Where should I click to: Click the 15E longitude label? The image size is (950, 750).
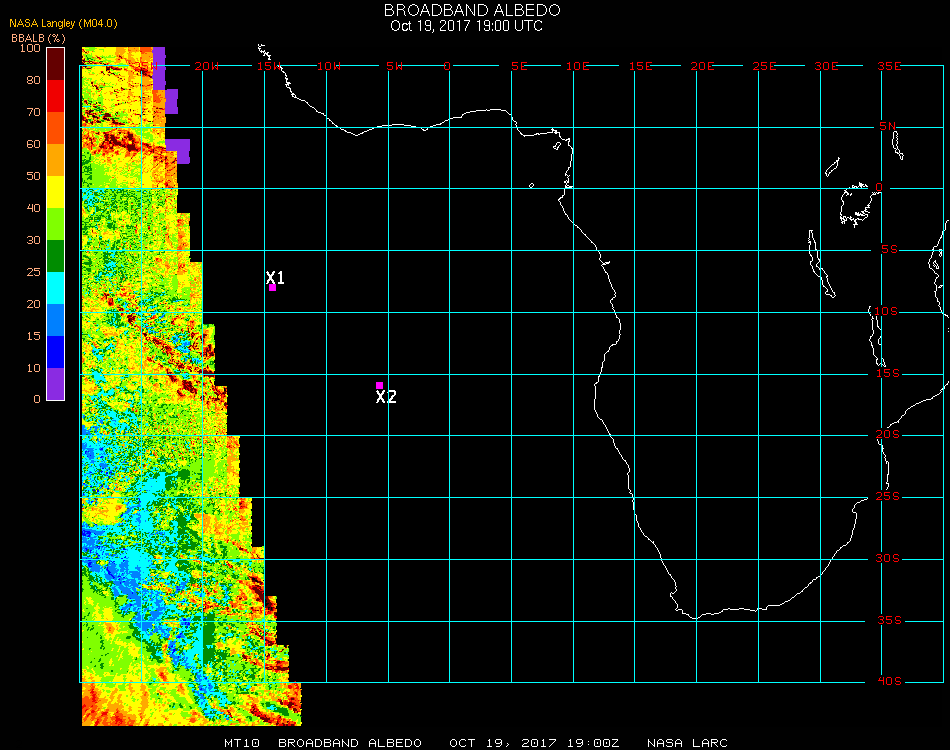[x=640, y=66]
